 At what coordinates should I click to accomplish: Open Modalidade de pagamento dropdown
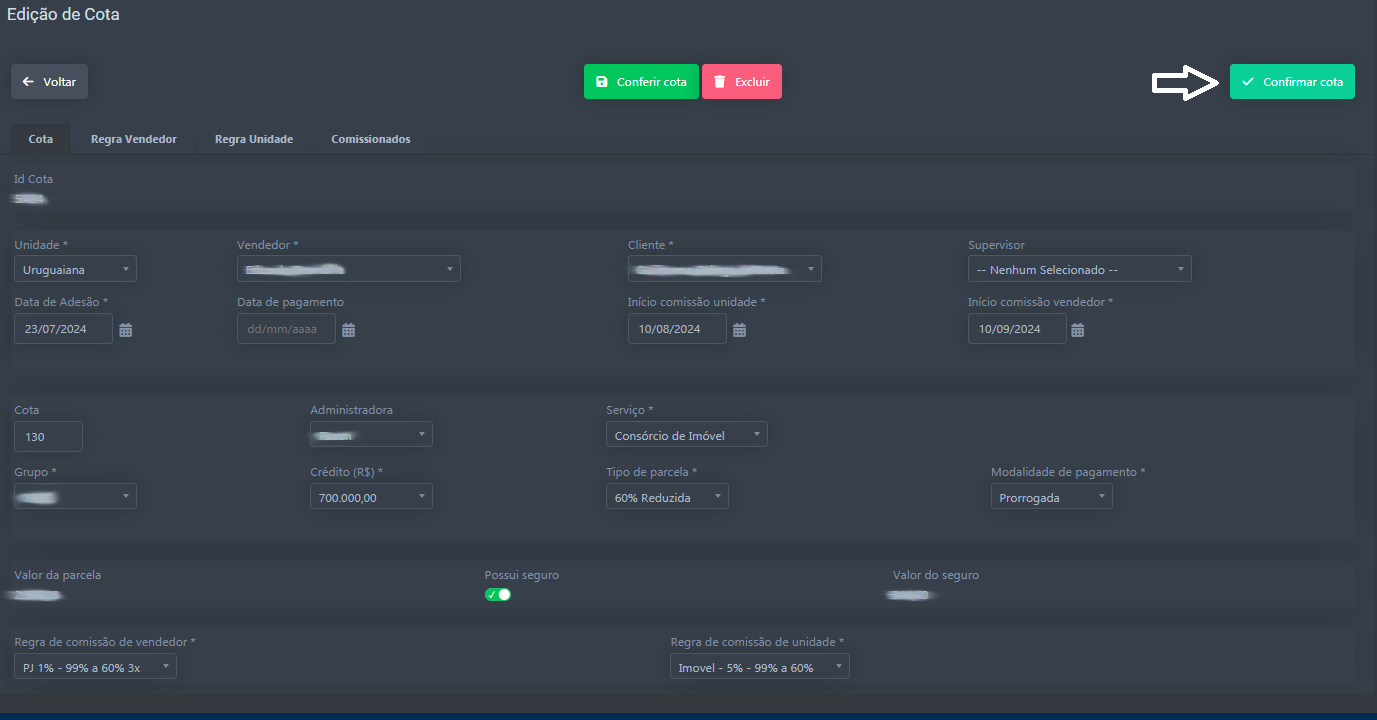pos(1051,497)
